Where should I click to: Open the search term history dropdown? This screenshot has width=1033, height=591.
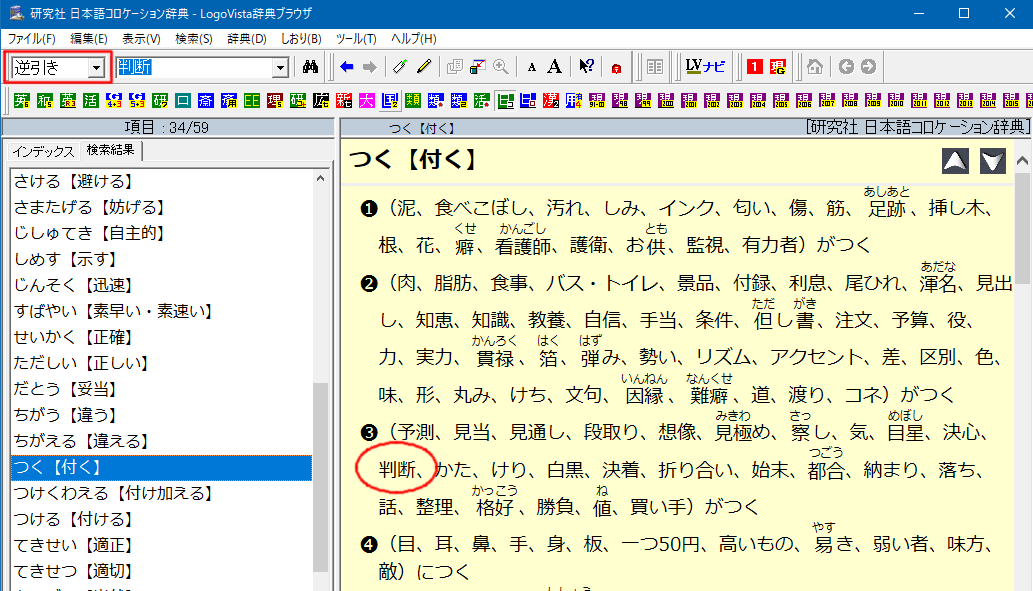tap(281, 67)
